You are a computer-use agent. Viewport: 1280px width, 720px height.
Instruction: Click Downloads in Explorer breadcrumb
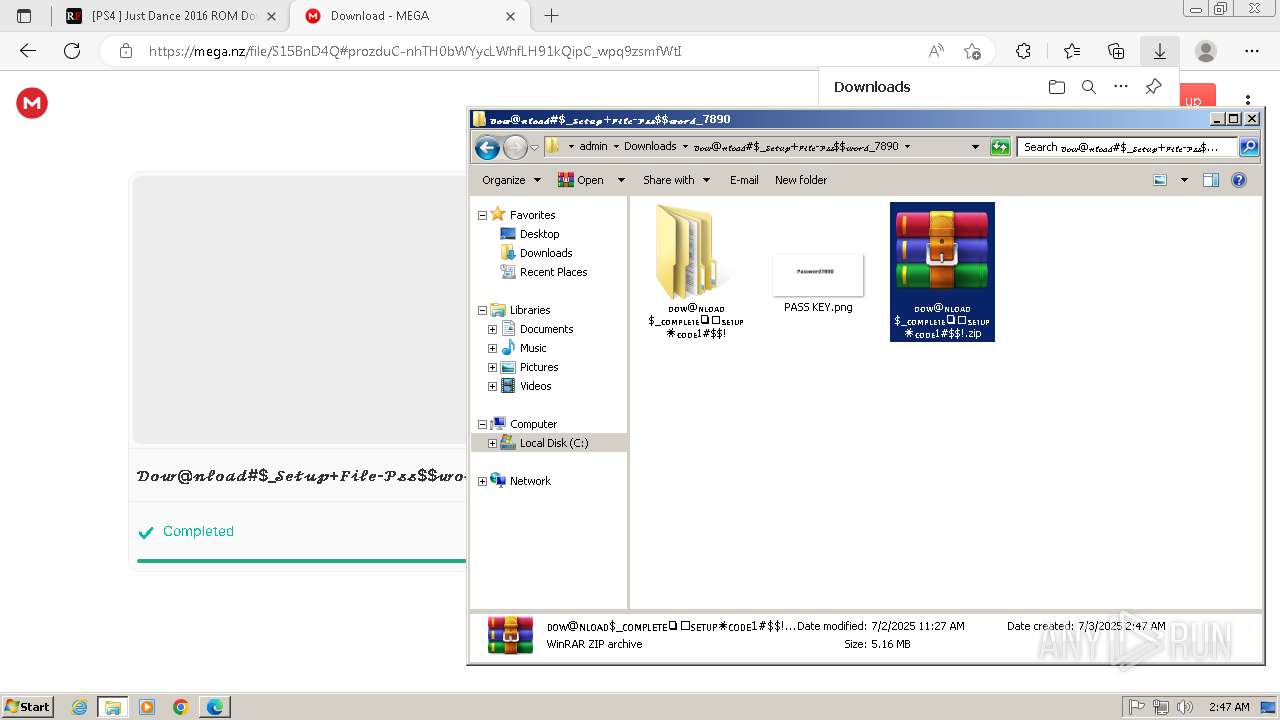(x=650, y=146)
